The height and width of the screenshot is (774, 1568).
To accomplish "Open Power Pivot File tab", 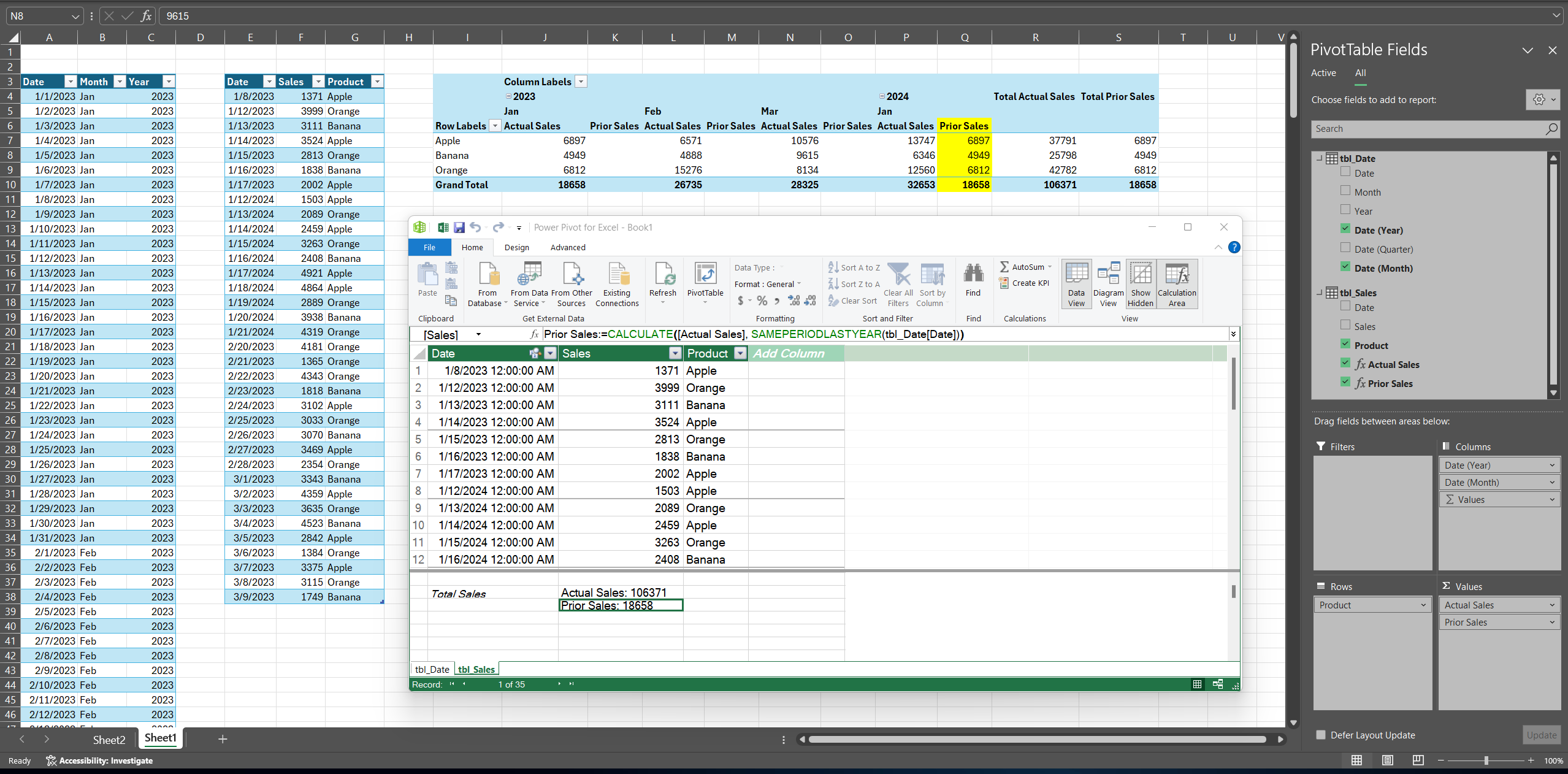I will click(429, 247).
